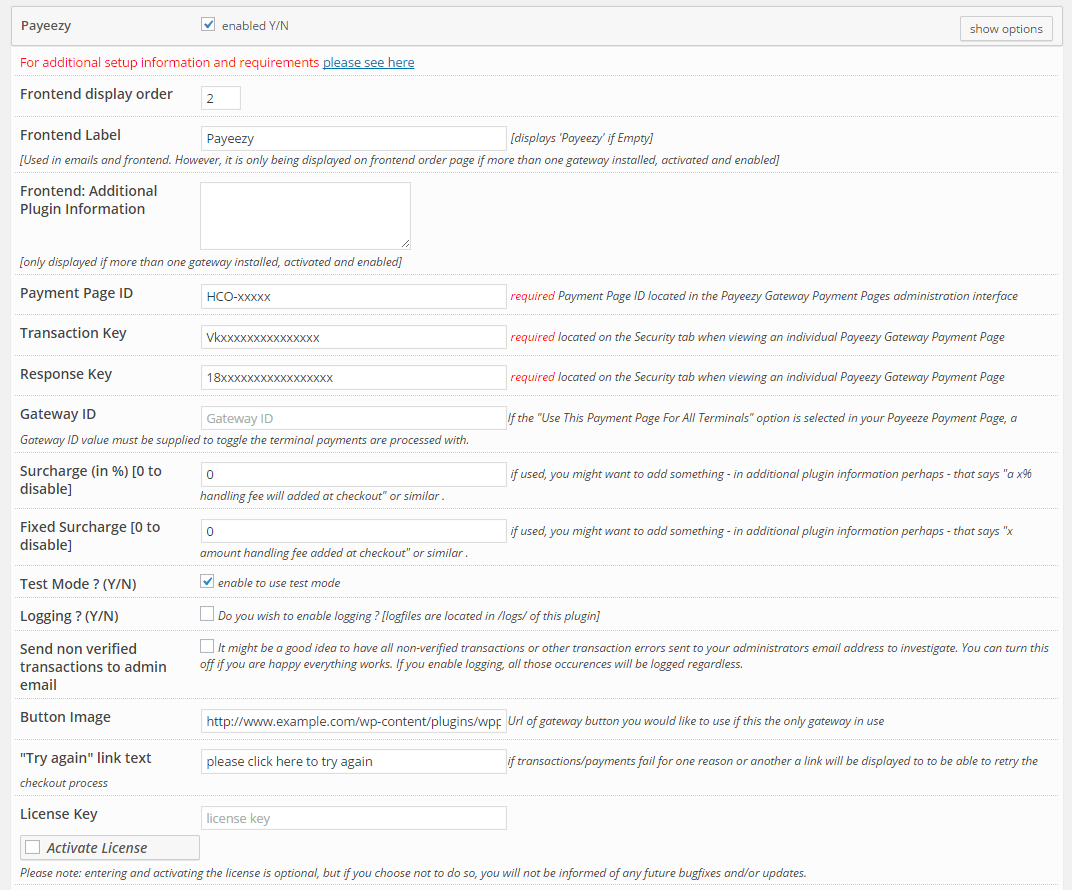Click the 'Test Mode ? (Y/N)' label

click(78, 584)
